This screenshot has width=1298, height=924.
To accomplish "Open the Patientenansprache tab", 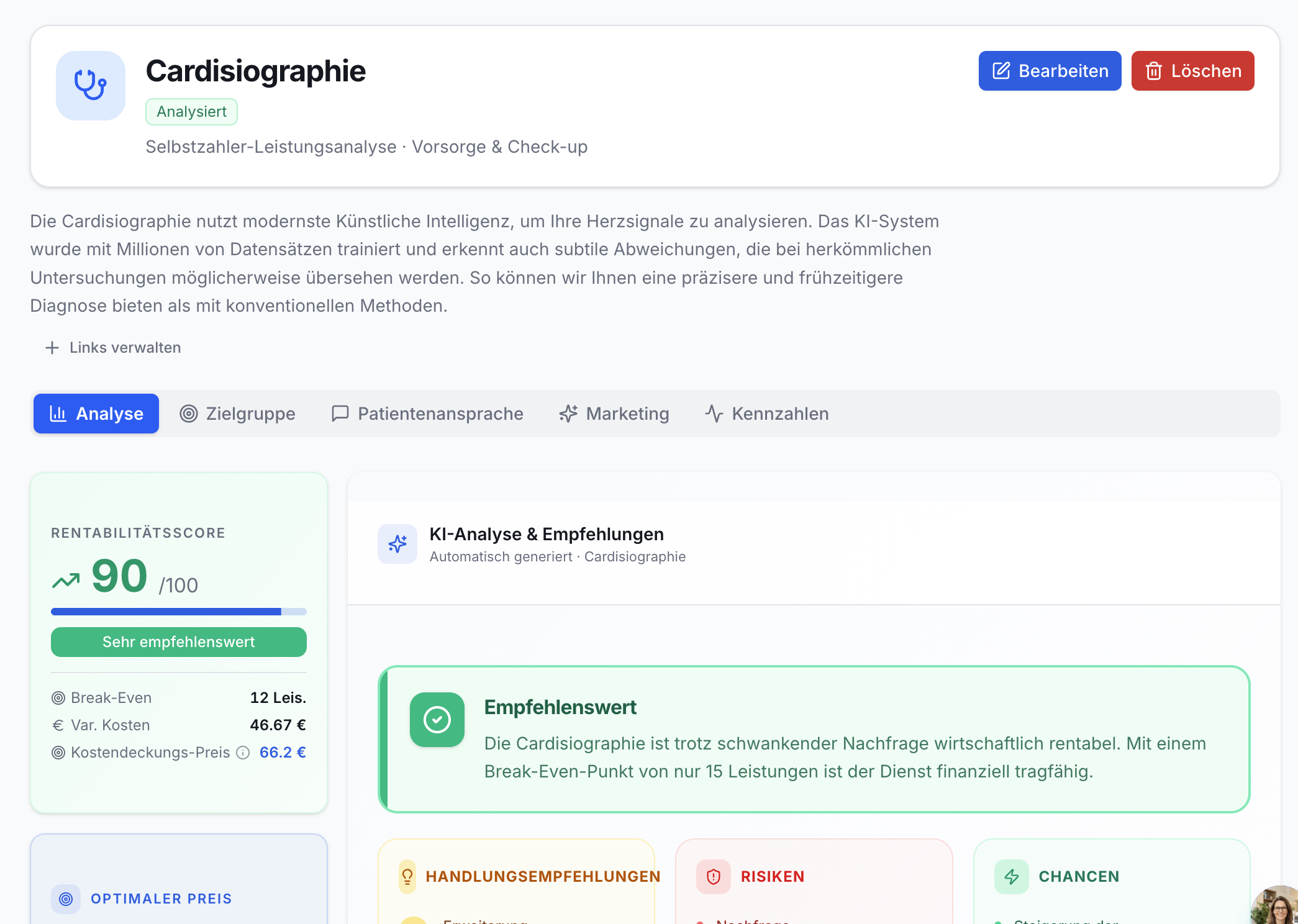I will click(427, 414).
